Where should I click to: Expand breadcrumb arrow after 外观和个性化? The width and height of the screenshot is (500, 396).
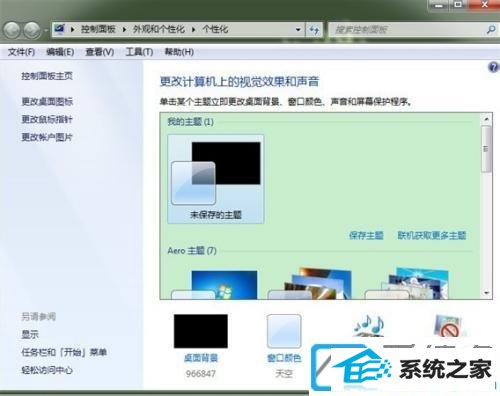coord(193,30)
